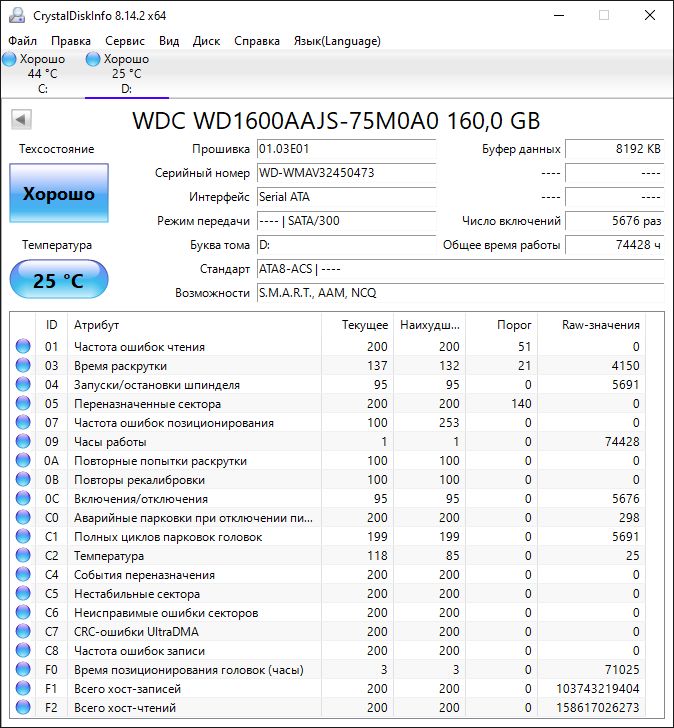The height and width of the screenshot is (728, 674).
Task: Click the blue Хорошо health status button
Action: (58, 194)
